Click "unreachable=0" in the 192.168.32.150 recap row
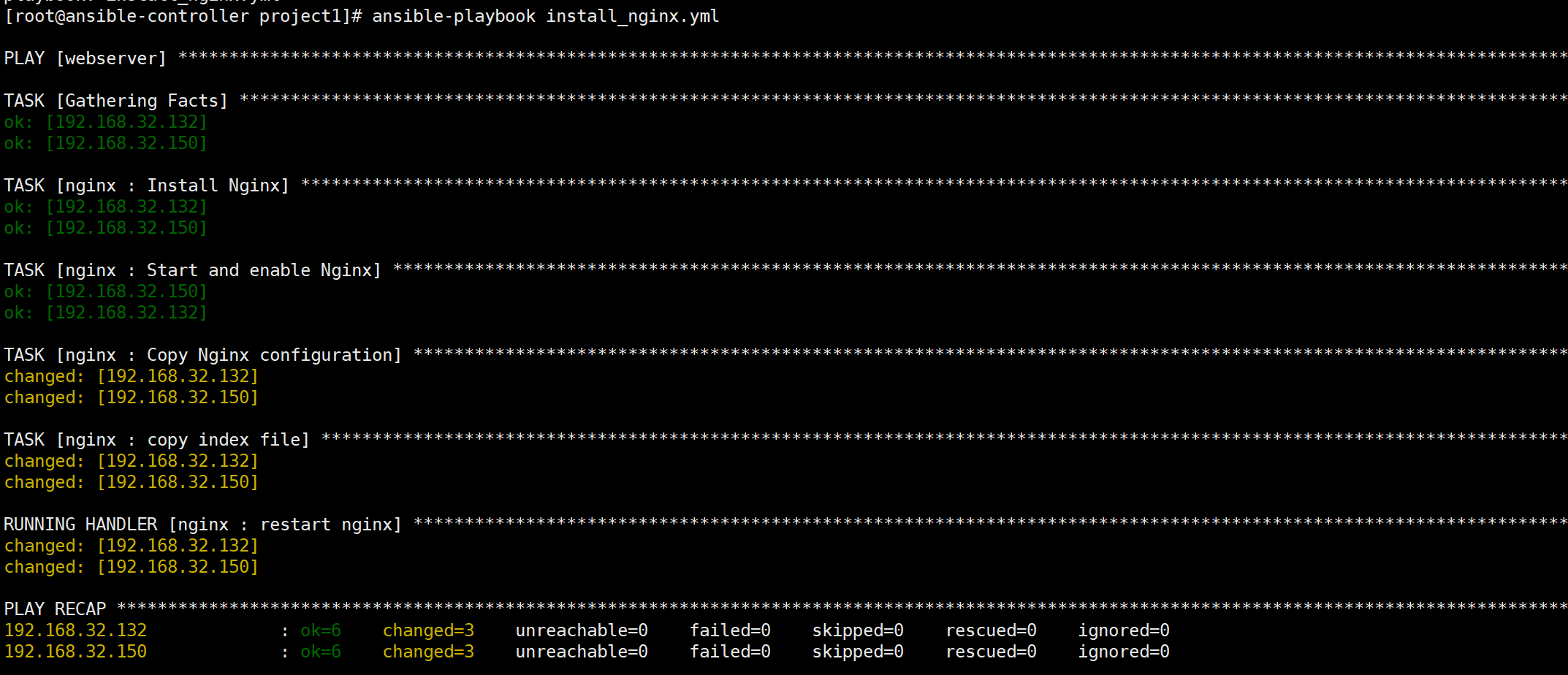The image size is (1568, 675). point(582,652)
